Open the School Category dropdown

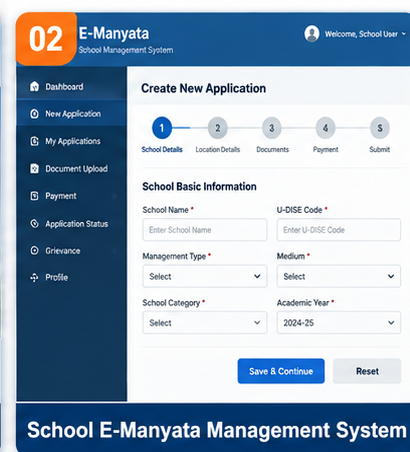pos(205,322)
